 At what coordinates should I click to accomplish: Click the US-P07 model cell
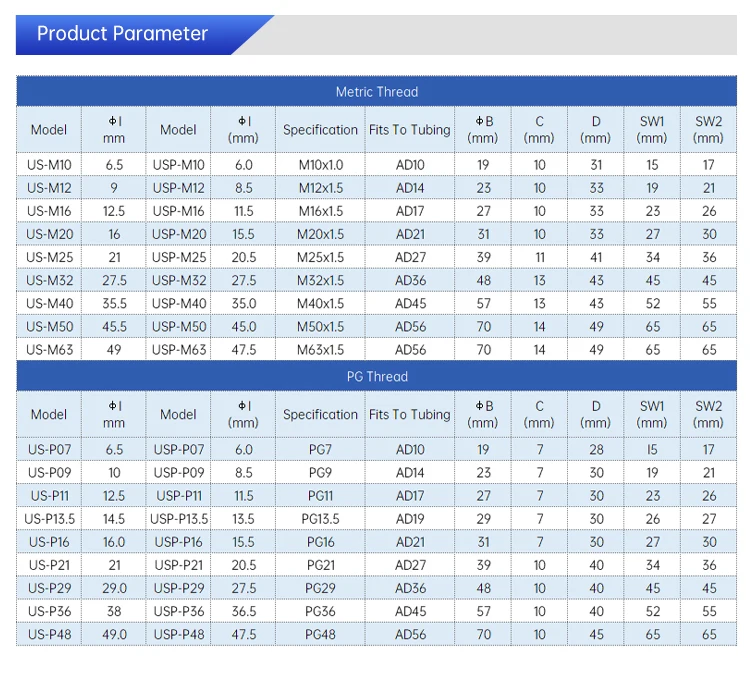[x=49, y=450]
